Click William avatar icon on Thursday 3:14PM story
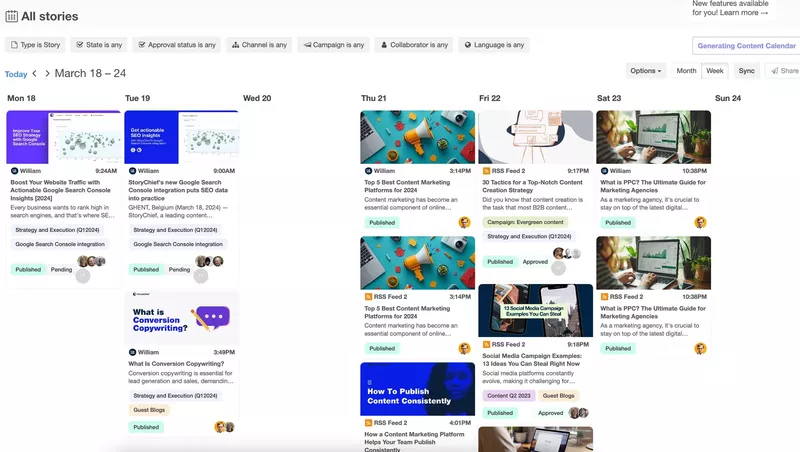 [368, 171]
